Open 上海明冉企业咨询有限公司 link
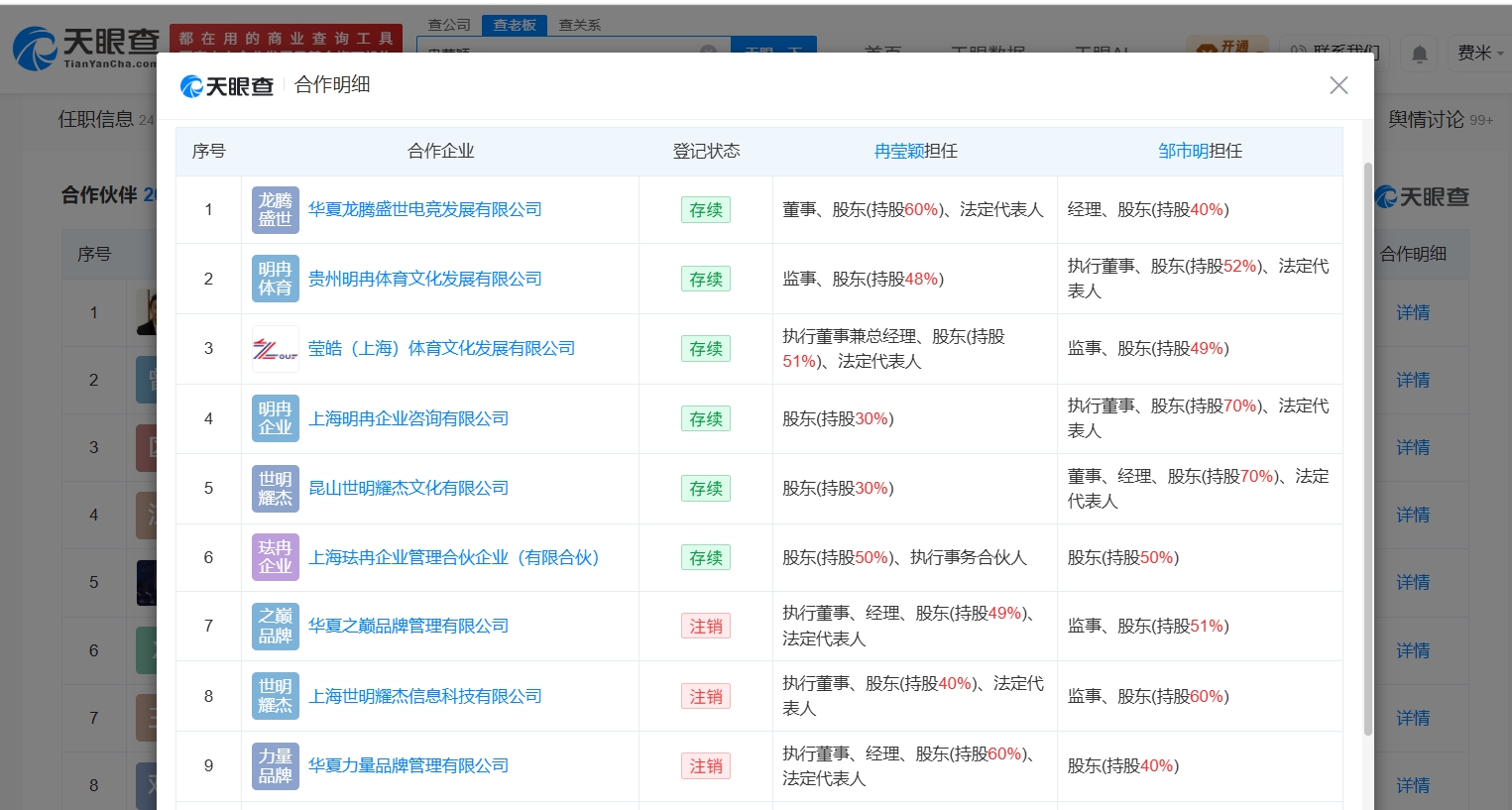Screen dimensions: 1512x810 408,418
